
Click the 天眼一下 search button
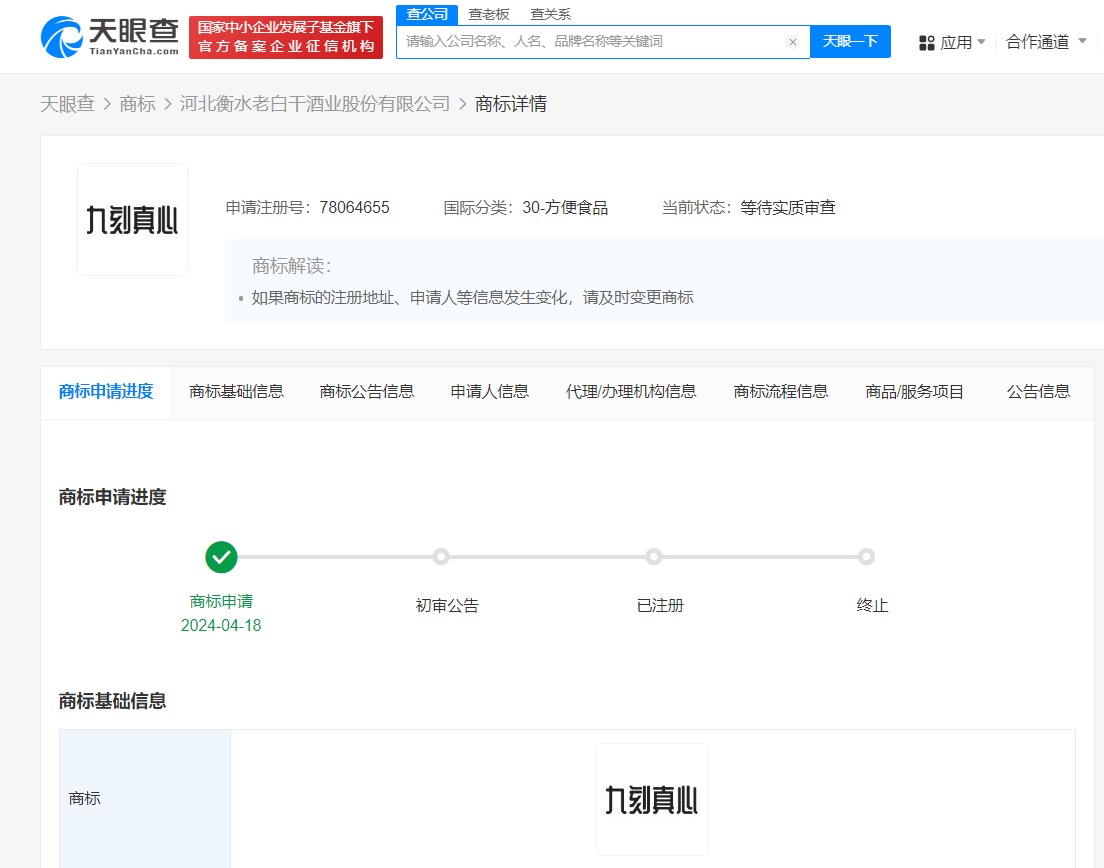[850, 41]
